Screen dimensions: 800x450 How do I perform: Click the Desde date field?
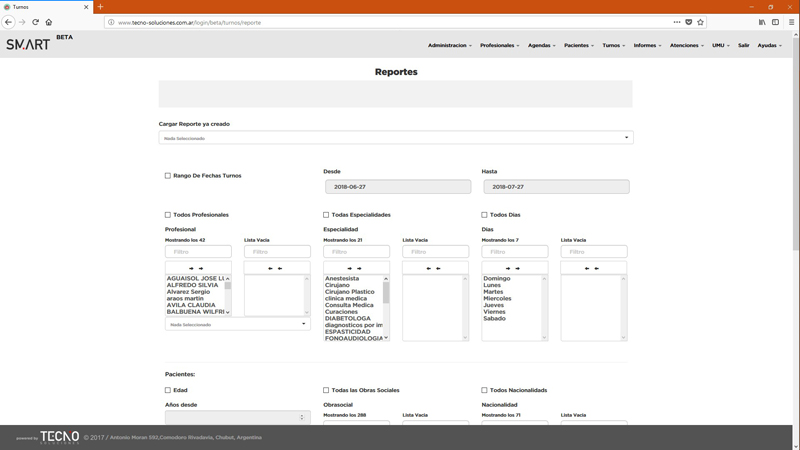point(398,187)
